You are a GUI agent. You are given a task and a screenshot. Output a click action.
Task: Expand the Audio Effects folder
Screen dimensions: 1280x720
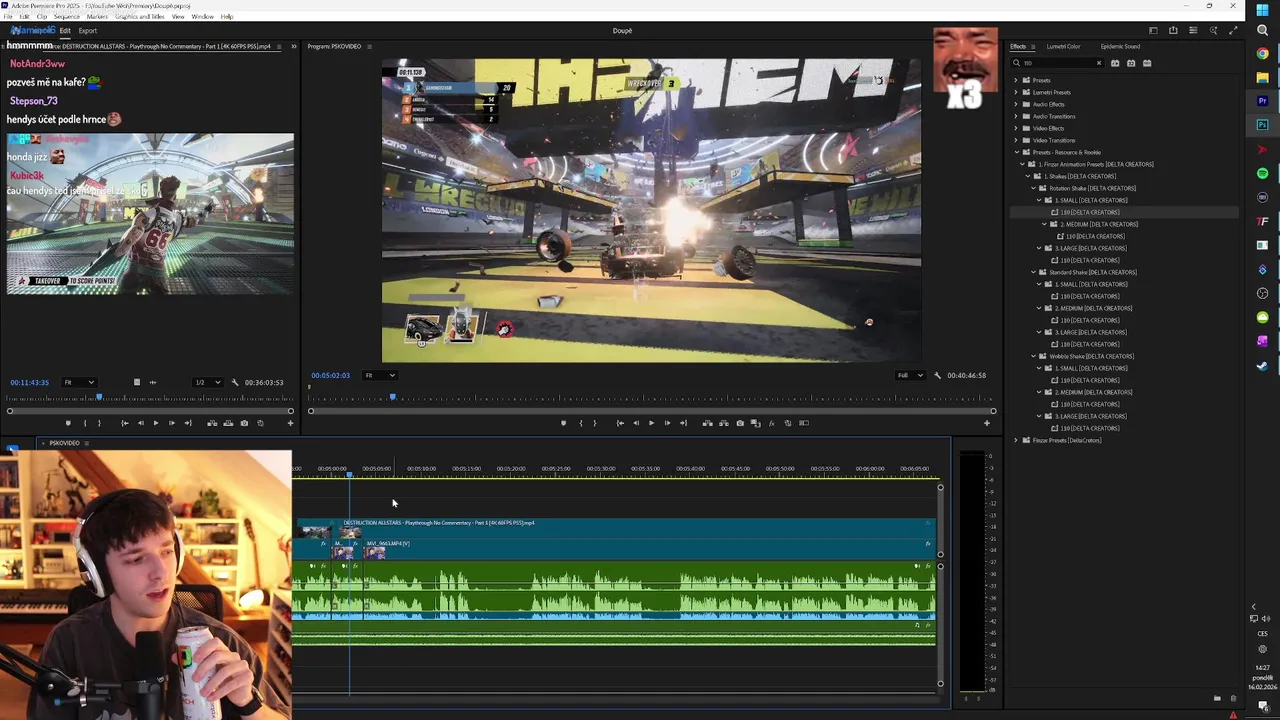click(x=1016, y=104)
